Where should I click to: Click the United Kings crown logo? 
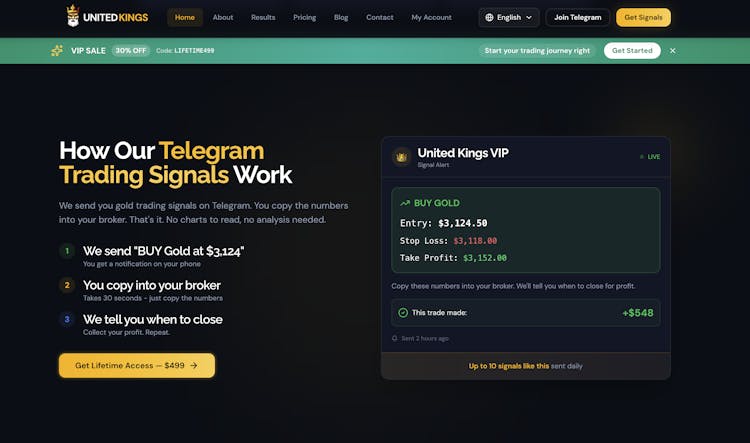coord(73,17)
